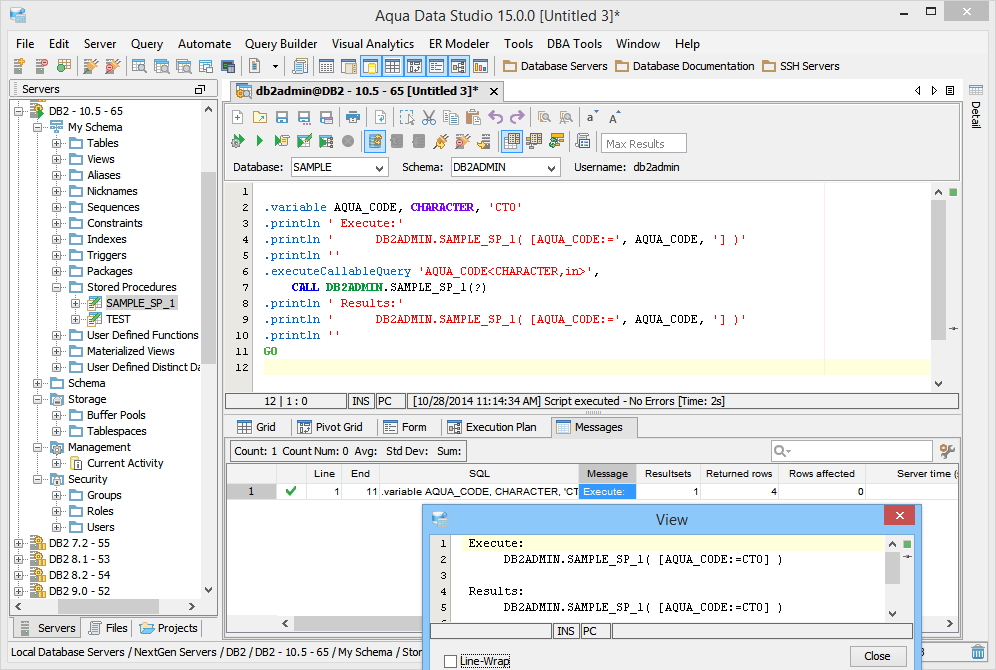This screenshot has width=996, height=670.
Task: Click the Cut scissors icon
Action: pyautogui.click(x=429, y=117)
